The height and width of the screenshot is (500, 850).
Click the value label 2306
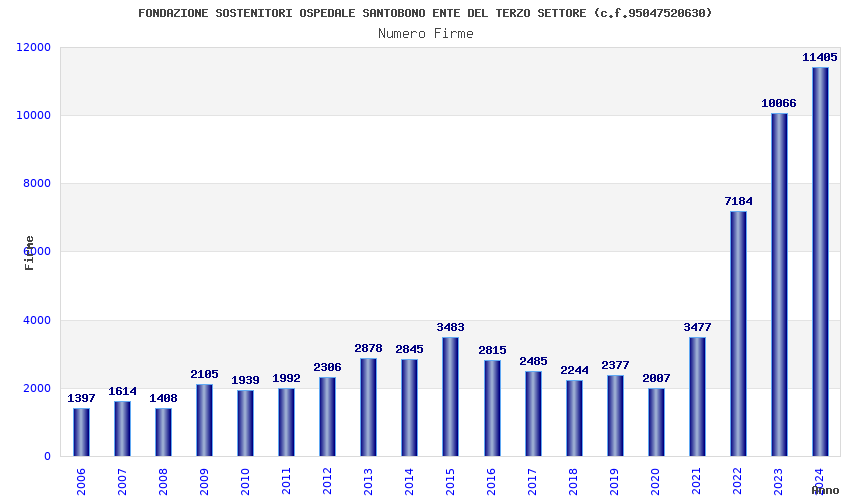click(327, 367)
